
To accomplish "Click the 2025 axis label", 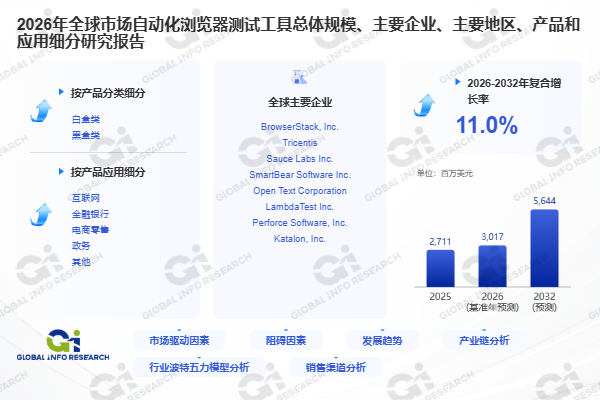I will [x=440, y=297].
